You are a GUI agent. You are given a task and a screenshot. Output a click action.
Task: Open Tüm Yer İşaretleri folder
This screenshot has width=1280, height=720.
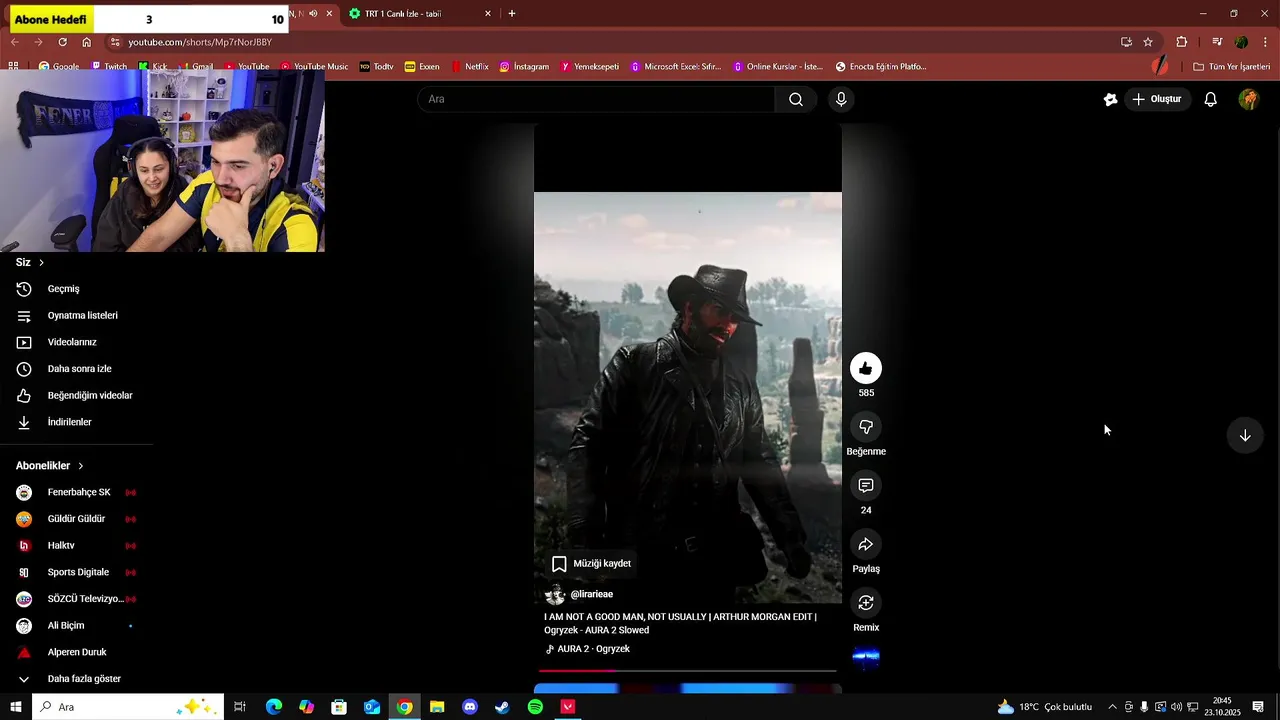click(x=1231, y=67)
